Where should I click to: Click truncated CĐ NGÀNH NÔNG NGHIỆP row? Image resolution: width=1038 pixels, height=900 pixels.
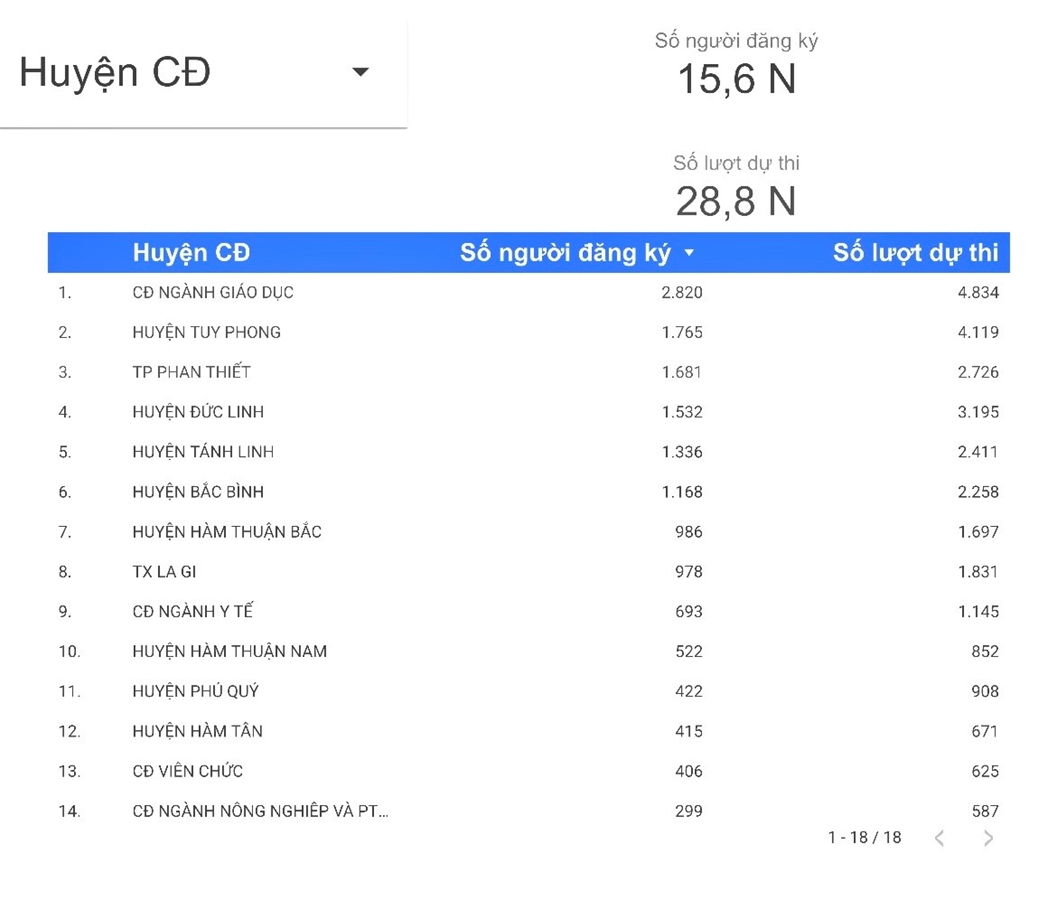[x=260, y=811]
